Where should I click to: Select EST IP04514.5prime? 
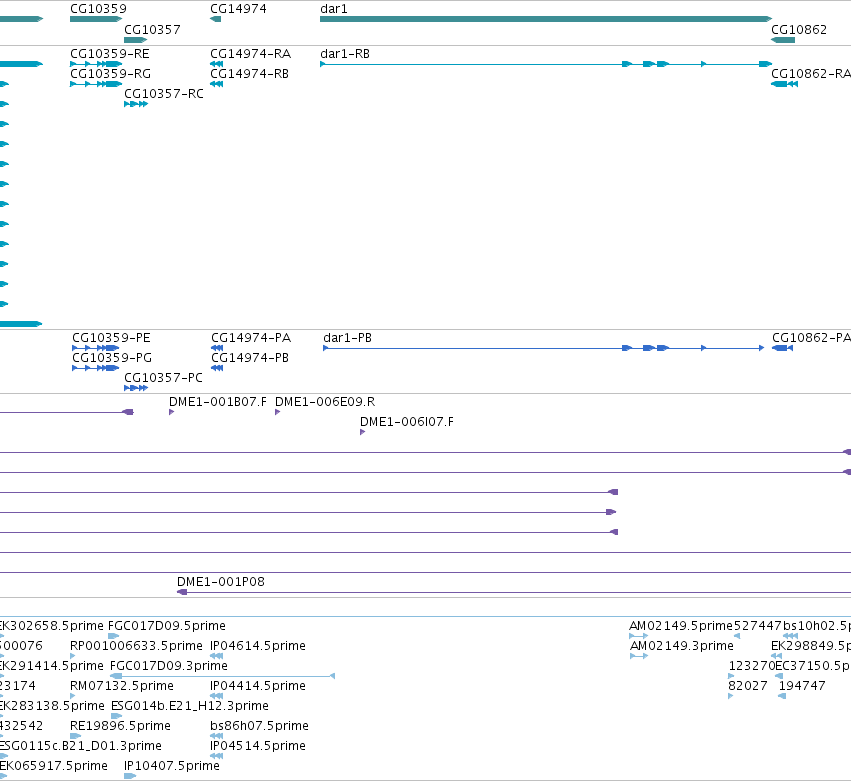[x=258, y=746]
